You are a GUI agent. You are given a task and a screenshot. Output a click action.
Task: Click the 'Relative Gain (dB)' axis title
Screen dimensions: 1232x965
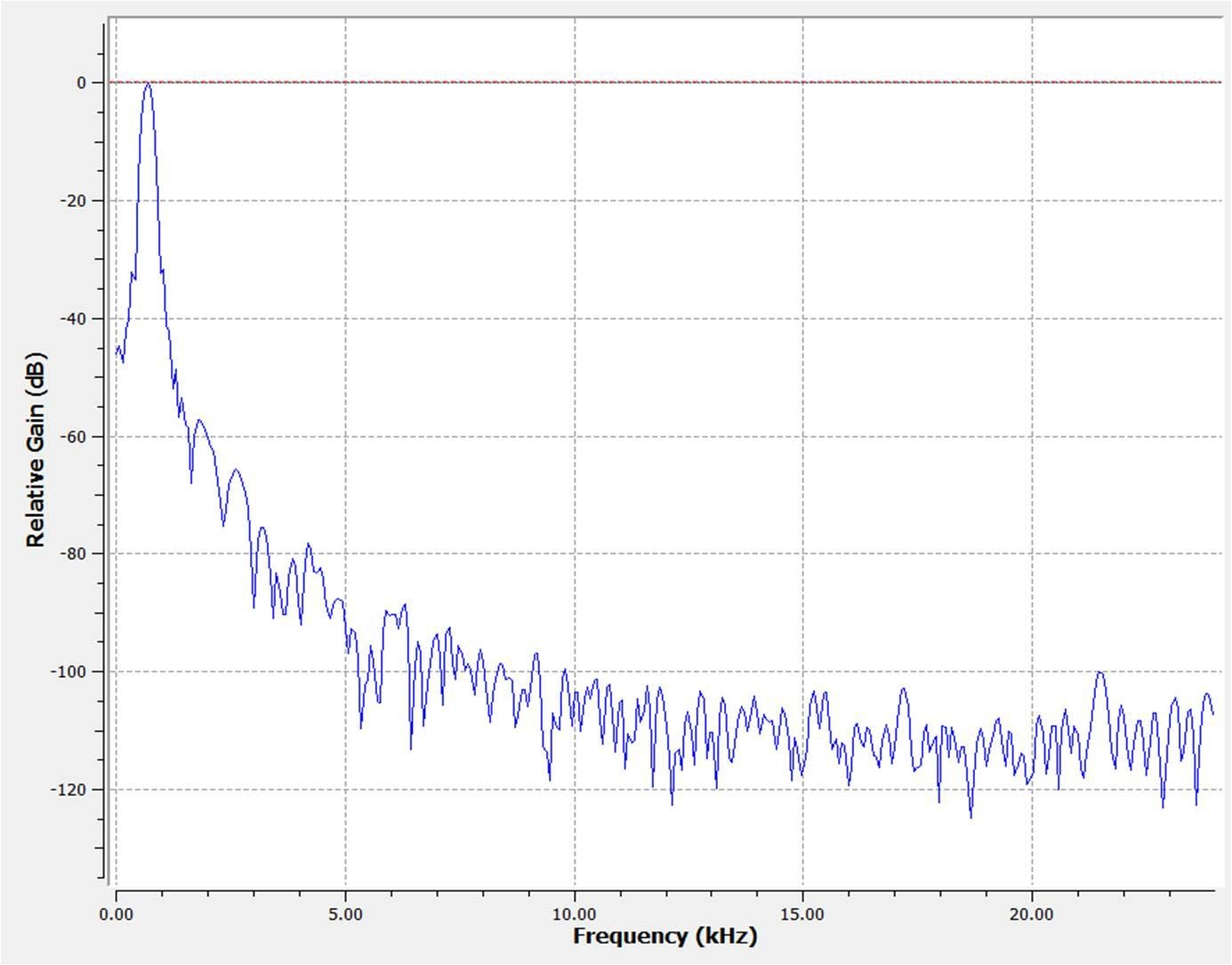[x=35, y=450]
